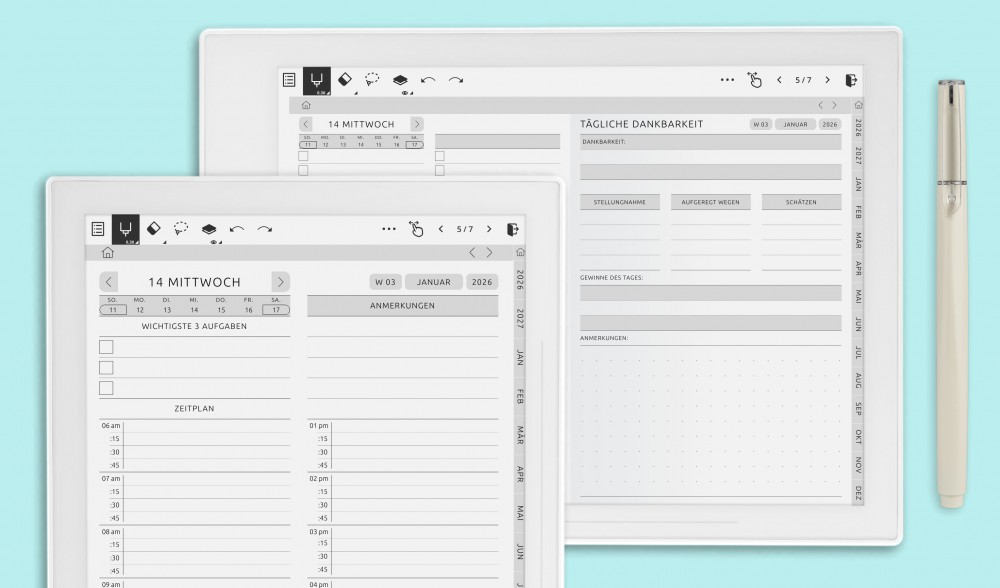Click the undo arrow on the front tablet
The image size is (1000, 588).
[237, 229]
